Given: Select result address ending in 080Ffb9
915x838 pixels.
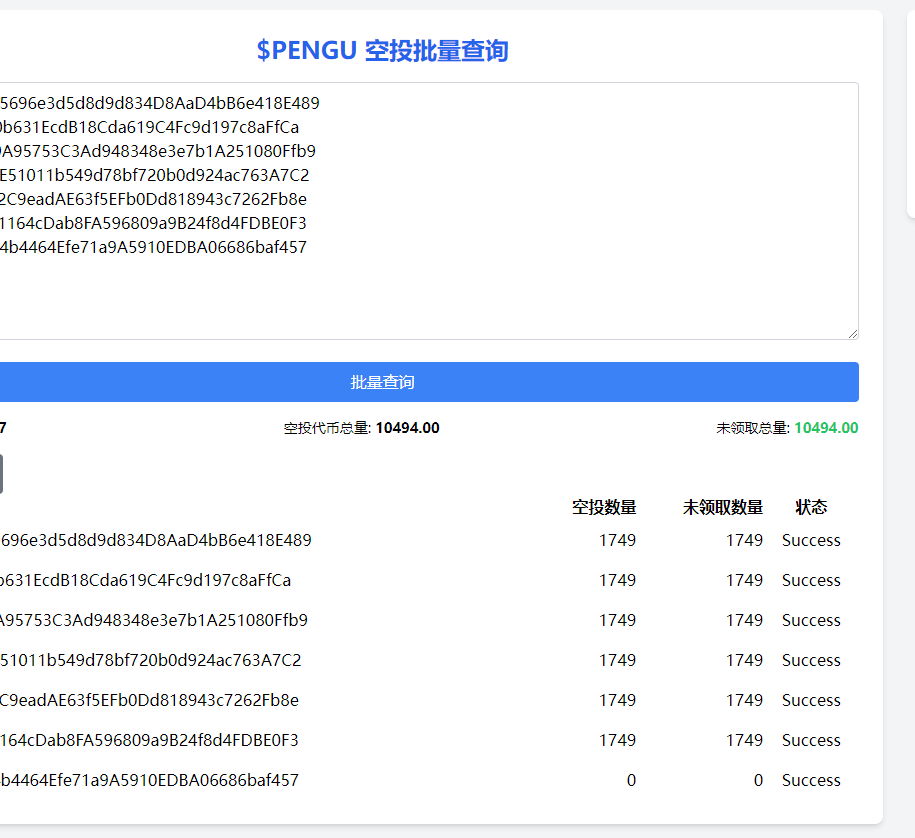Looking at the screenshot, I should tap(153, 620).
